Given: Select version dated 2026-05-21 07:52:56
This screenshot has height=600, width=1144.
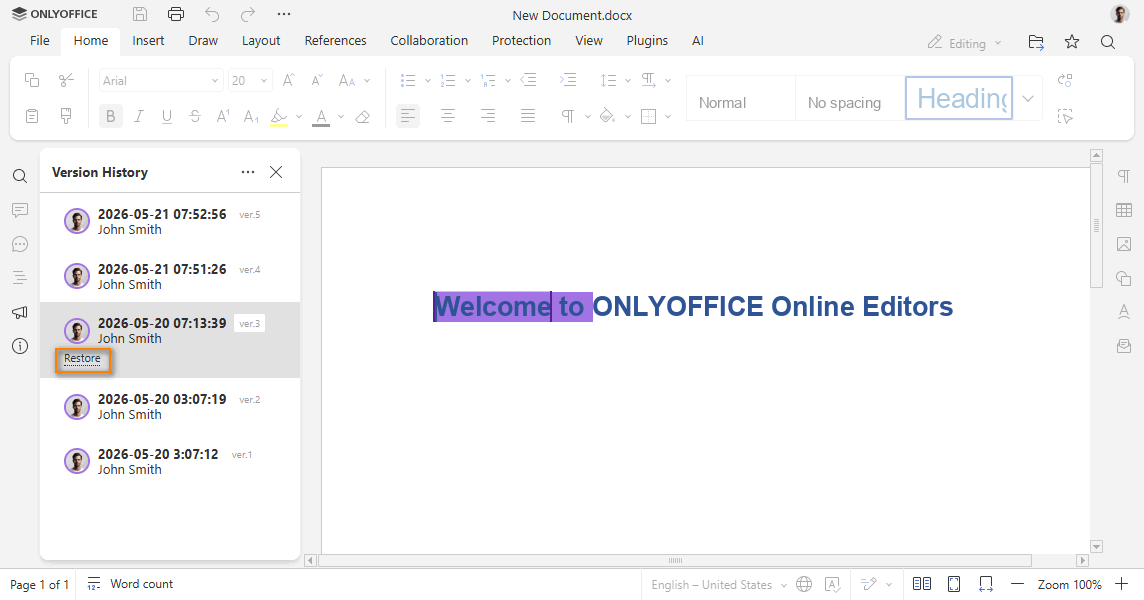Looking at the screenshot, I should click(x=170, y=221).
